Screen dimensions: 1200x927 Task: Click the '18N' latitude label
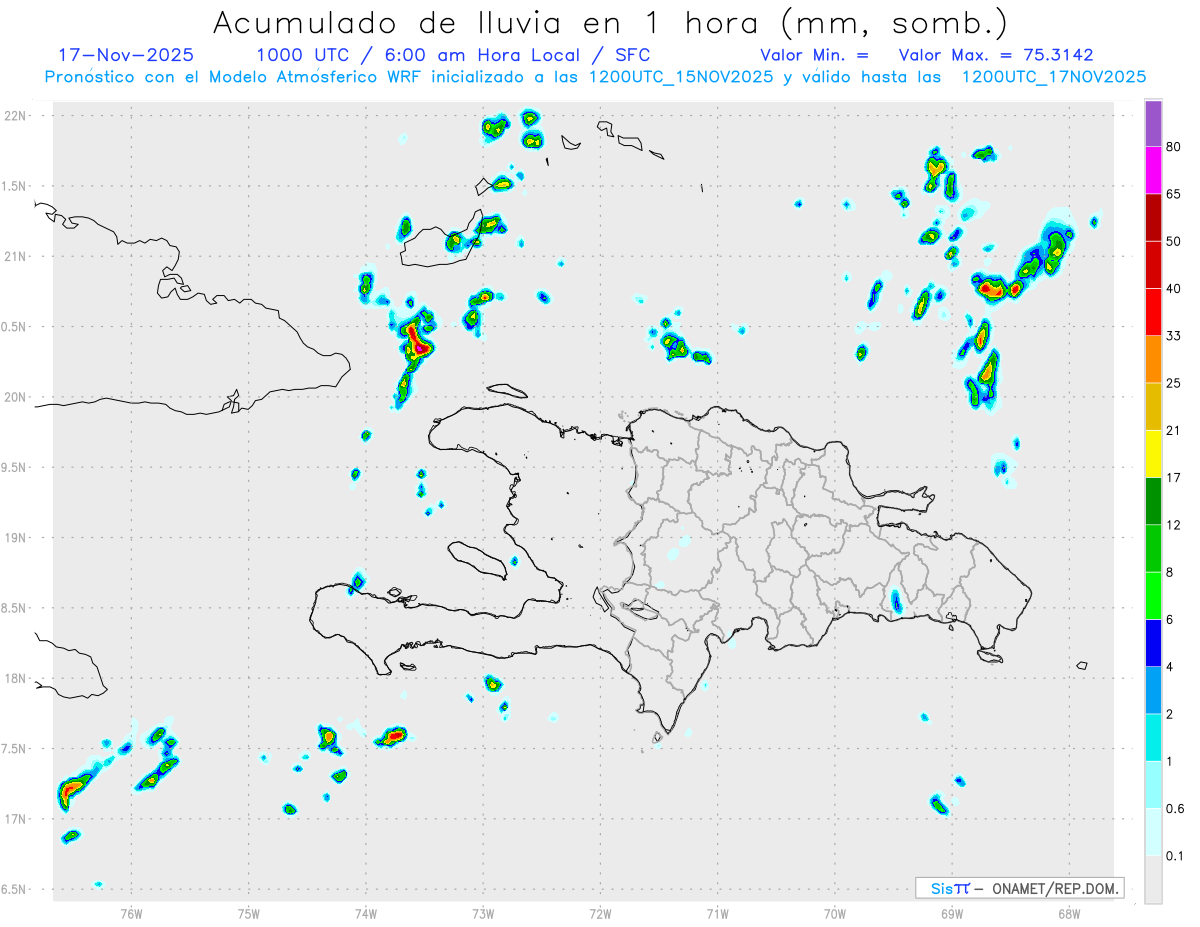coord(17,679)
